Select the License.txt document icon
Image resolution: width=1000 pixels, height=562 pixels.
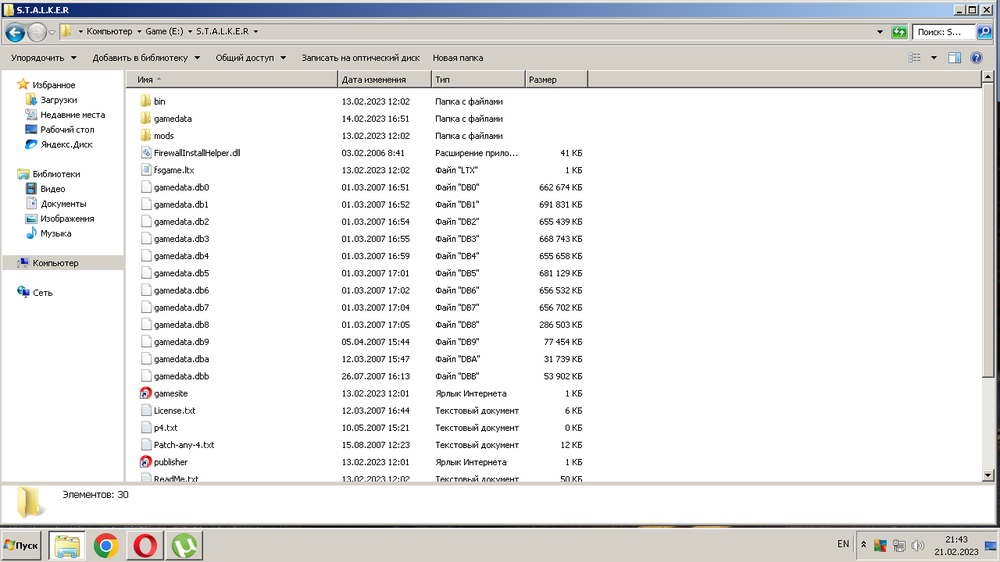click(x=145, y=410)
